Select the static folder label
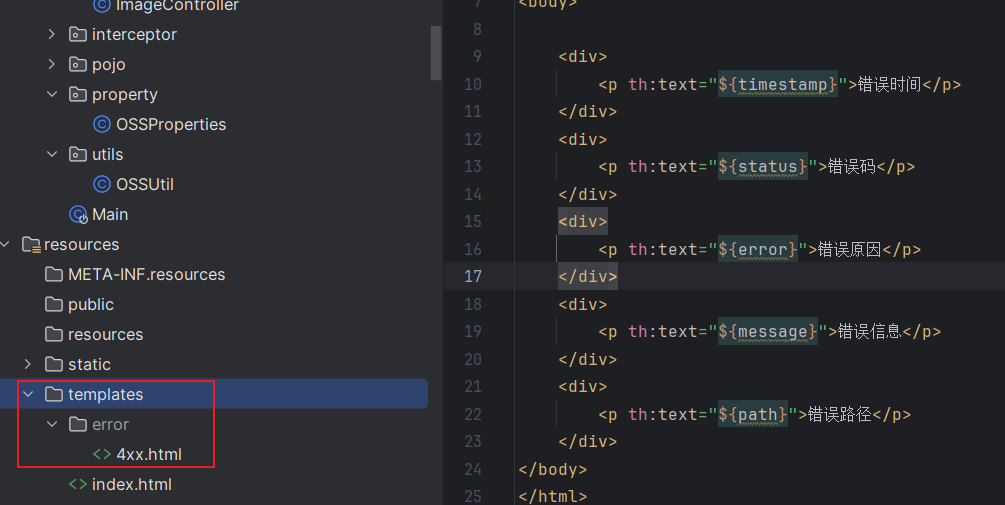Viewport: 1005px width, 505px height. pos(90,364)
